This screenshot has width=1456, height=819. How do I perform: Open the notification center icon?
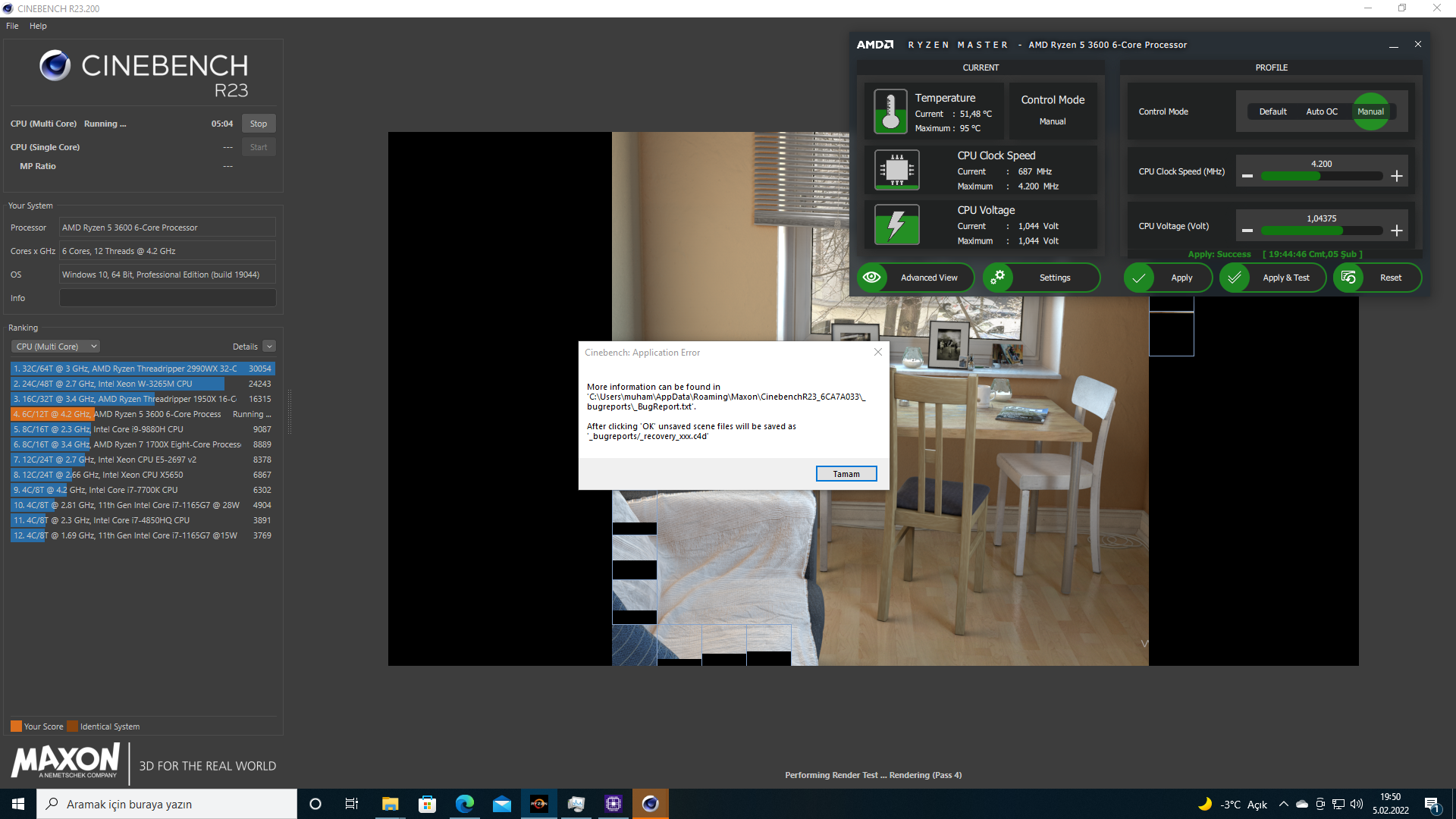coord(1432,804)
